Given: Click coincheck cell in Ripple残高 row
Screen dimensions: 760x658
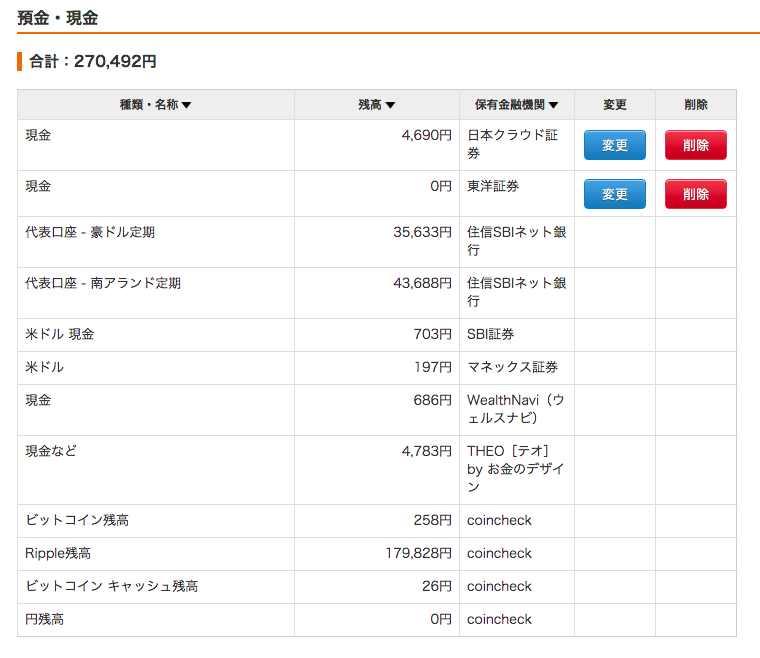Looking at the screenshot, I should (517, 553).
